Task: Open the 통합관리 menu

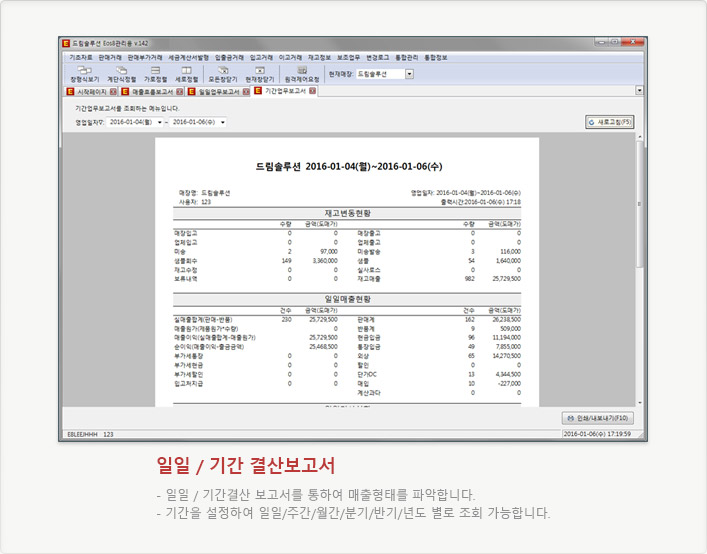Action: point(407,58)
